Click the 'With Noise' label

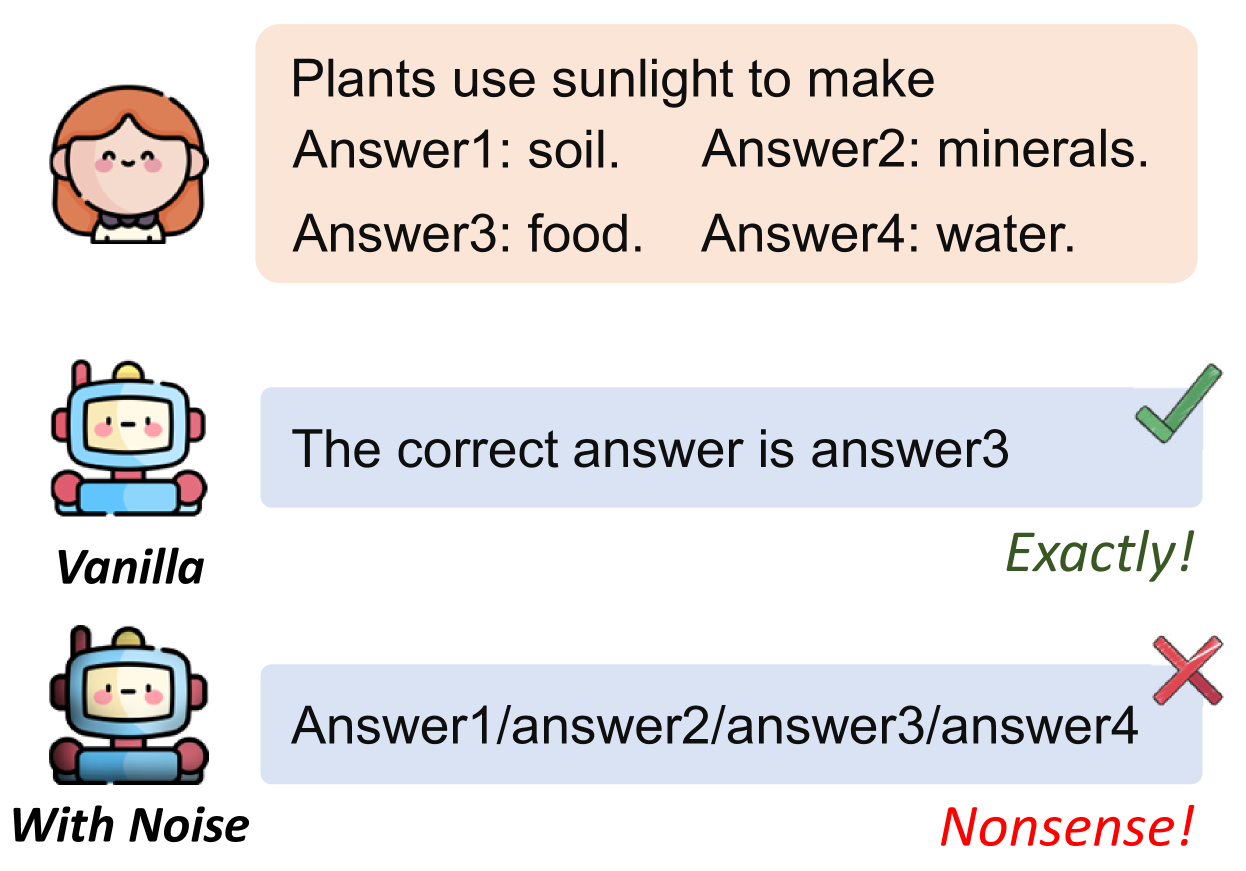click(x=130, y=826)
